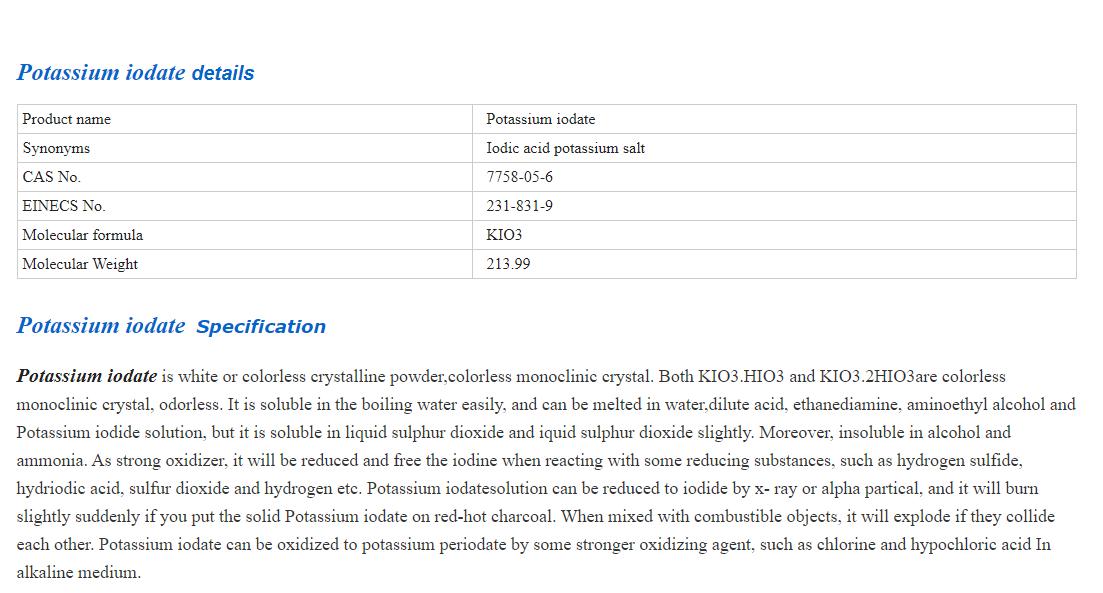Click the molecular weight value 213.99
The height and width of the screenshot is (593, 1103).
click(x=508, y=264)
